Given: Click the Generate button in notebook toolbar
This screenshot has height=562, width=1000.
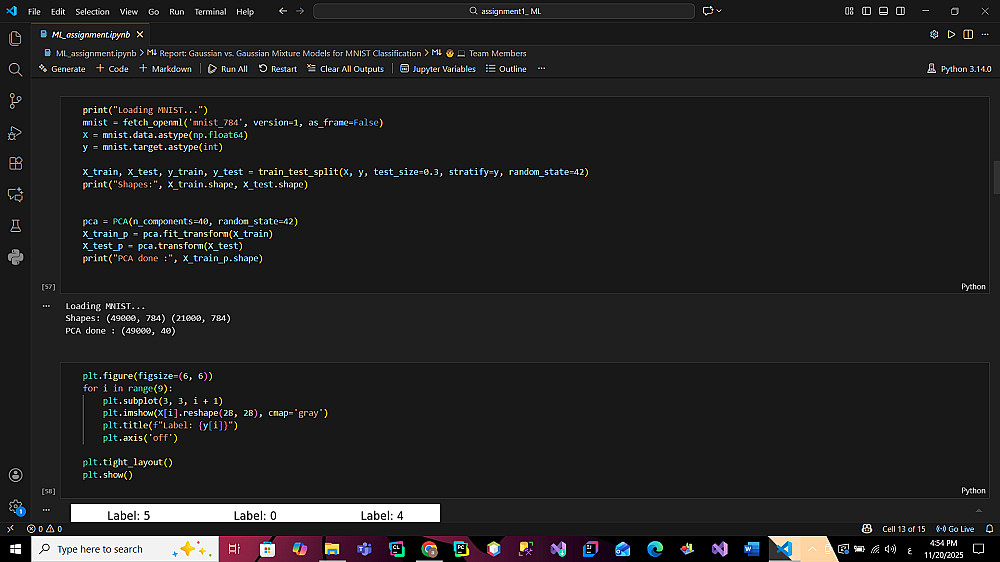Looking at the screenshot, I should tap(62, 69).
